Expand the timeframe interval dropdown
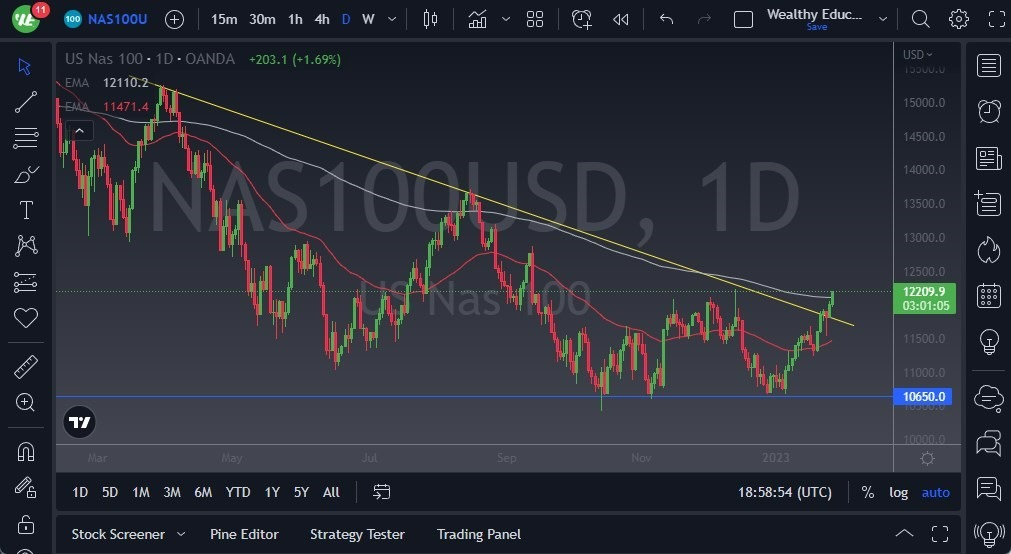Image resolution: width=1011 pixels, height=554 pixels. [x=392, y=19]
